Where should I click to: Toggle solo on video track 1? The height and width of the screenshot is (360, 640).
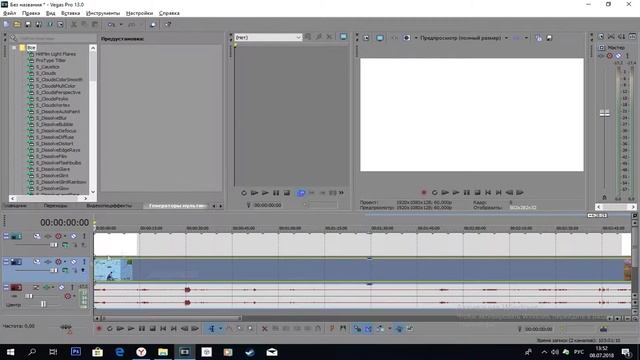tap(84, 236)
